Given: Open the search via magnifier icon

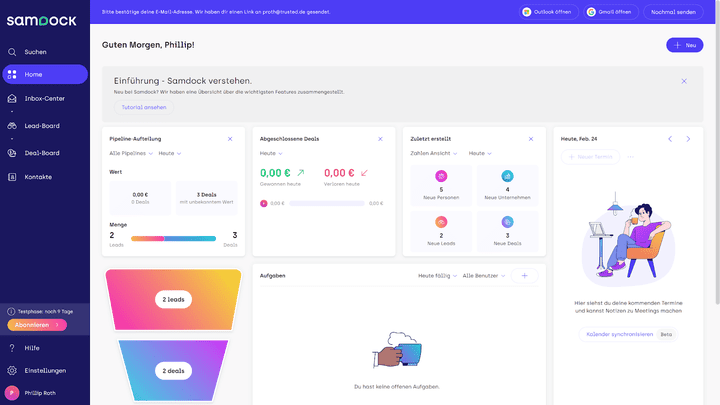Looking at the screenshot, I should [12, 52].
